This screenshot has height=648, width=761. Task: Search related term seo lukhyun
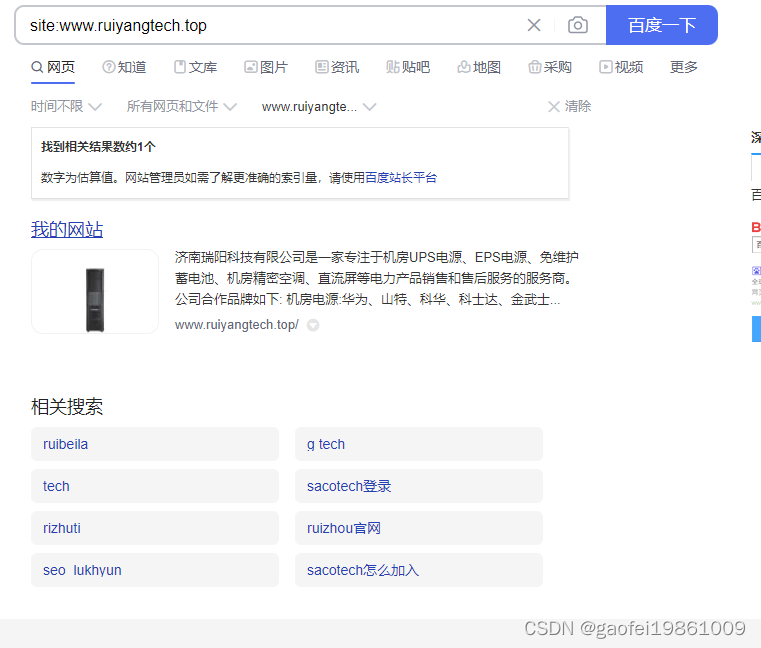(155, 570)
